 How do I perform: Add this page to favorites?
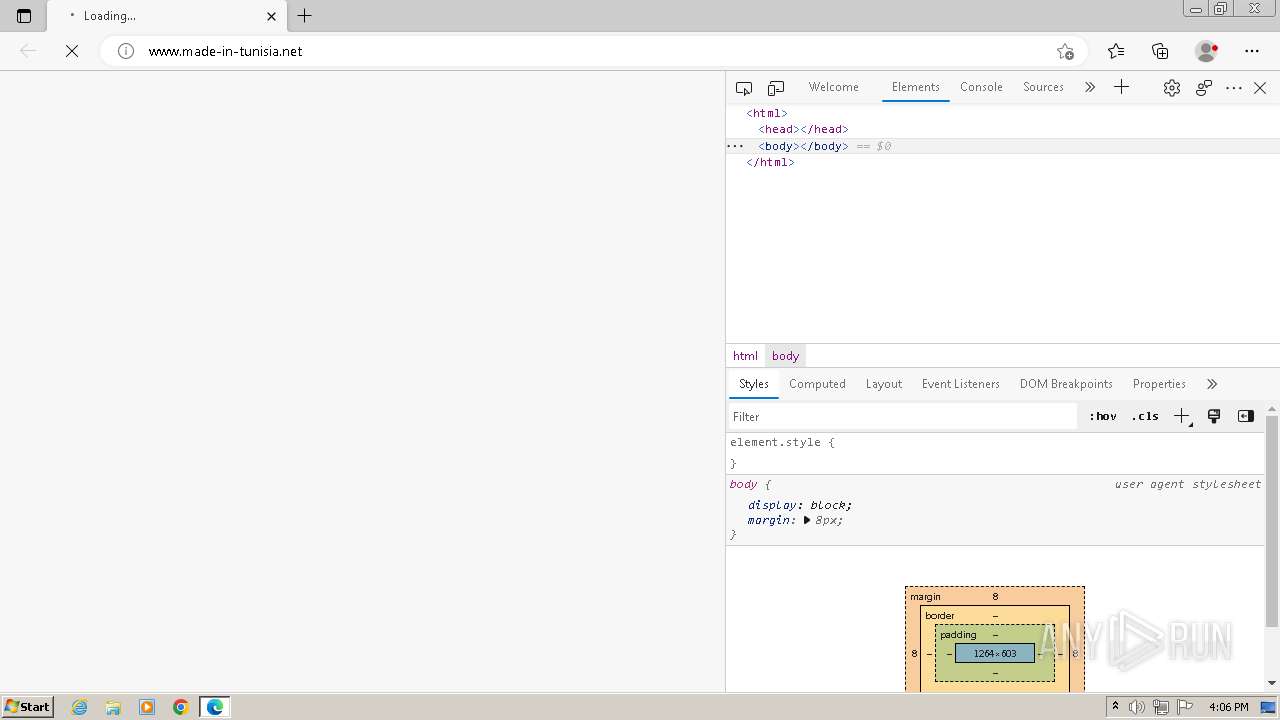(1065, 51)
